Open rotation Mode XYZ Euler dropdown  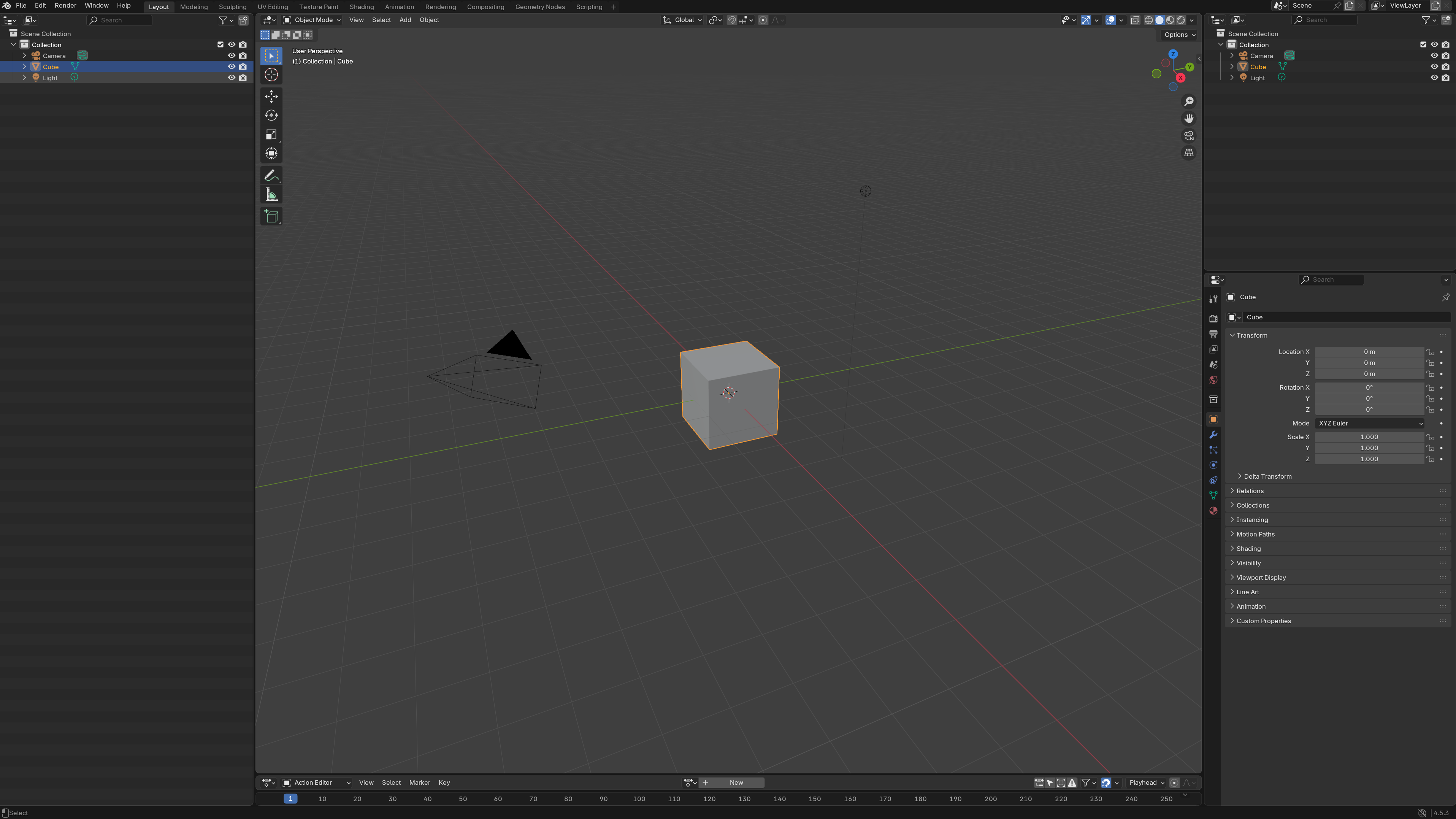pyautogui.click(x=1369, y=423)
